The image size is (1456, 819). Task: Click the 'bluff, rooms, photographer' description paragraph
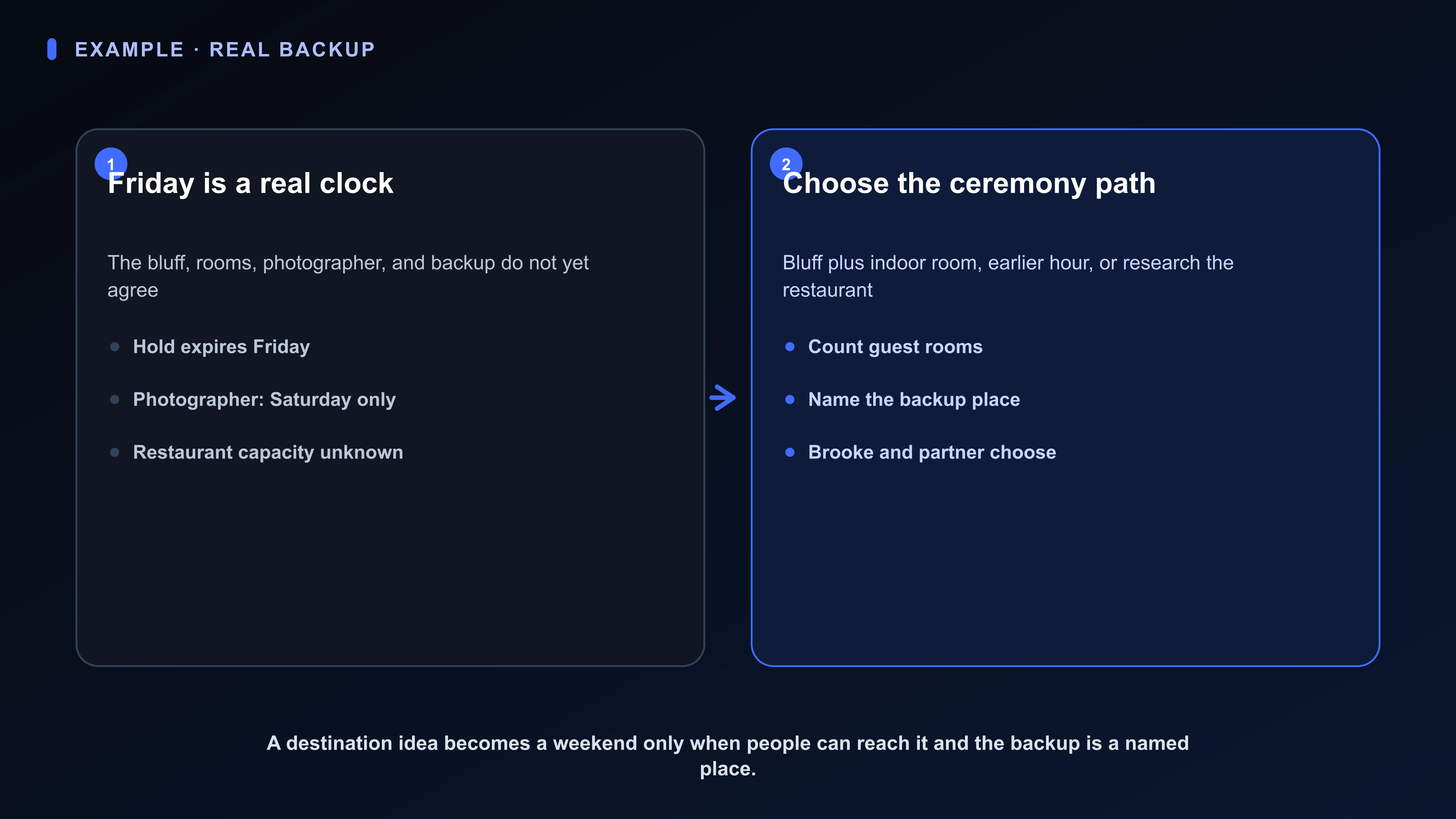[348, 276]
